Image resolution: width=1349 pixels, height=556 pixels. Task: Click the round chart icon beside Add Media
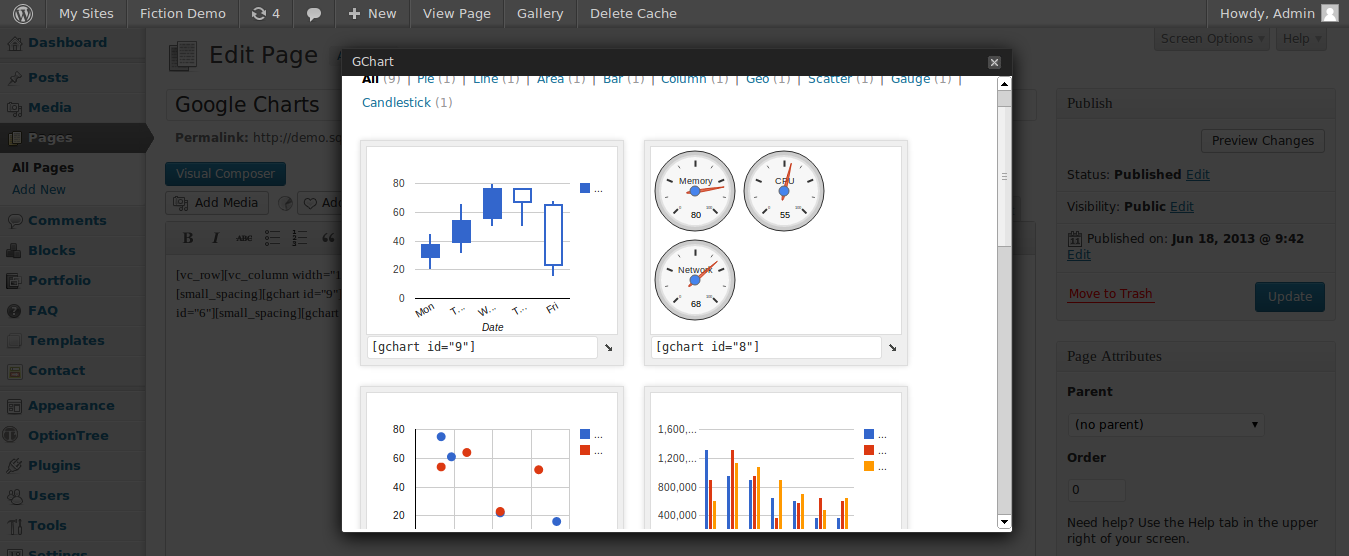pos(284,203)
